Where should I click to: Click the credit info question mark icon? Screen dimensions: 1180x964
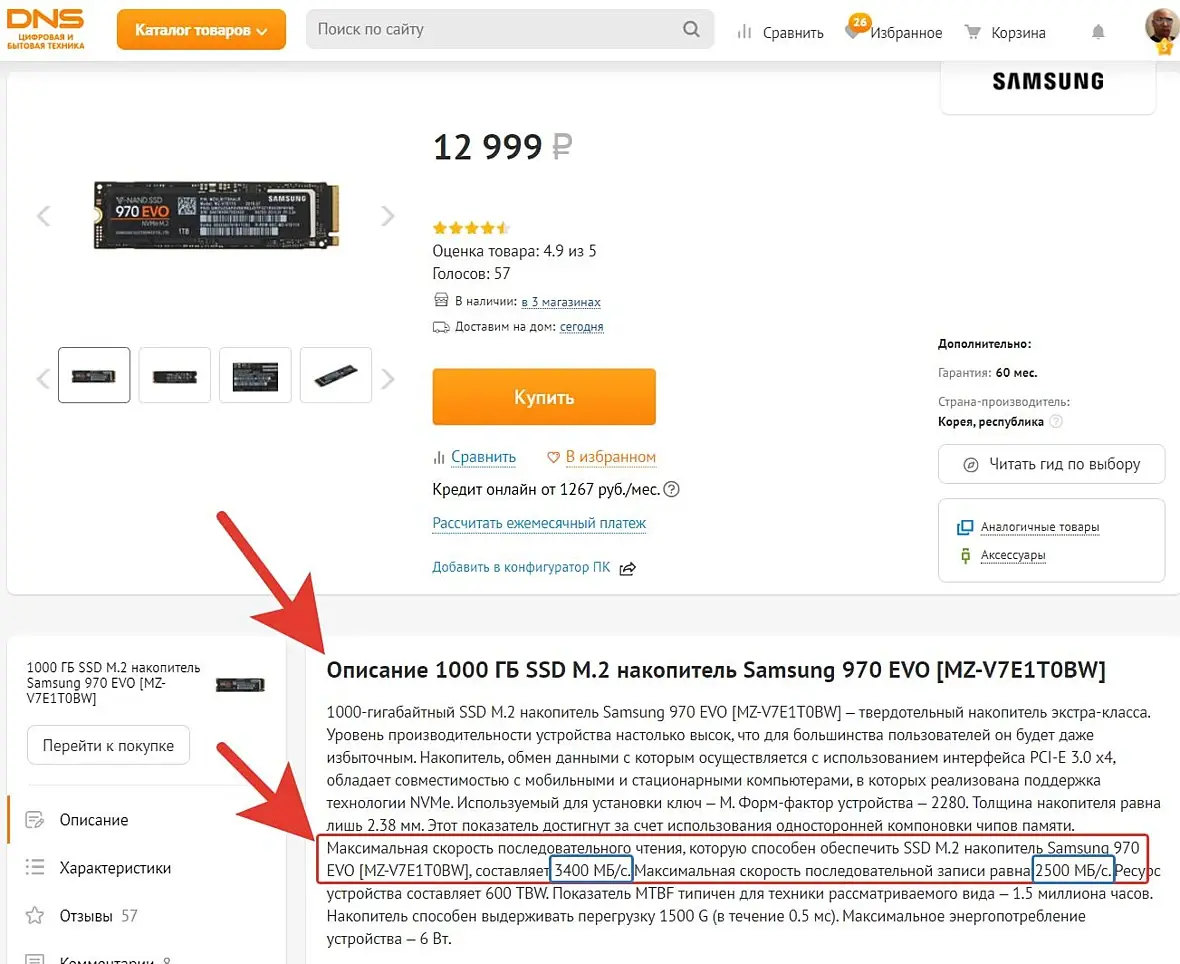tap(672, 490)
